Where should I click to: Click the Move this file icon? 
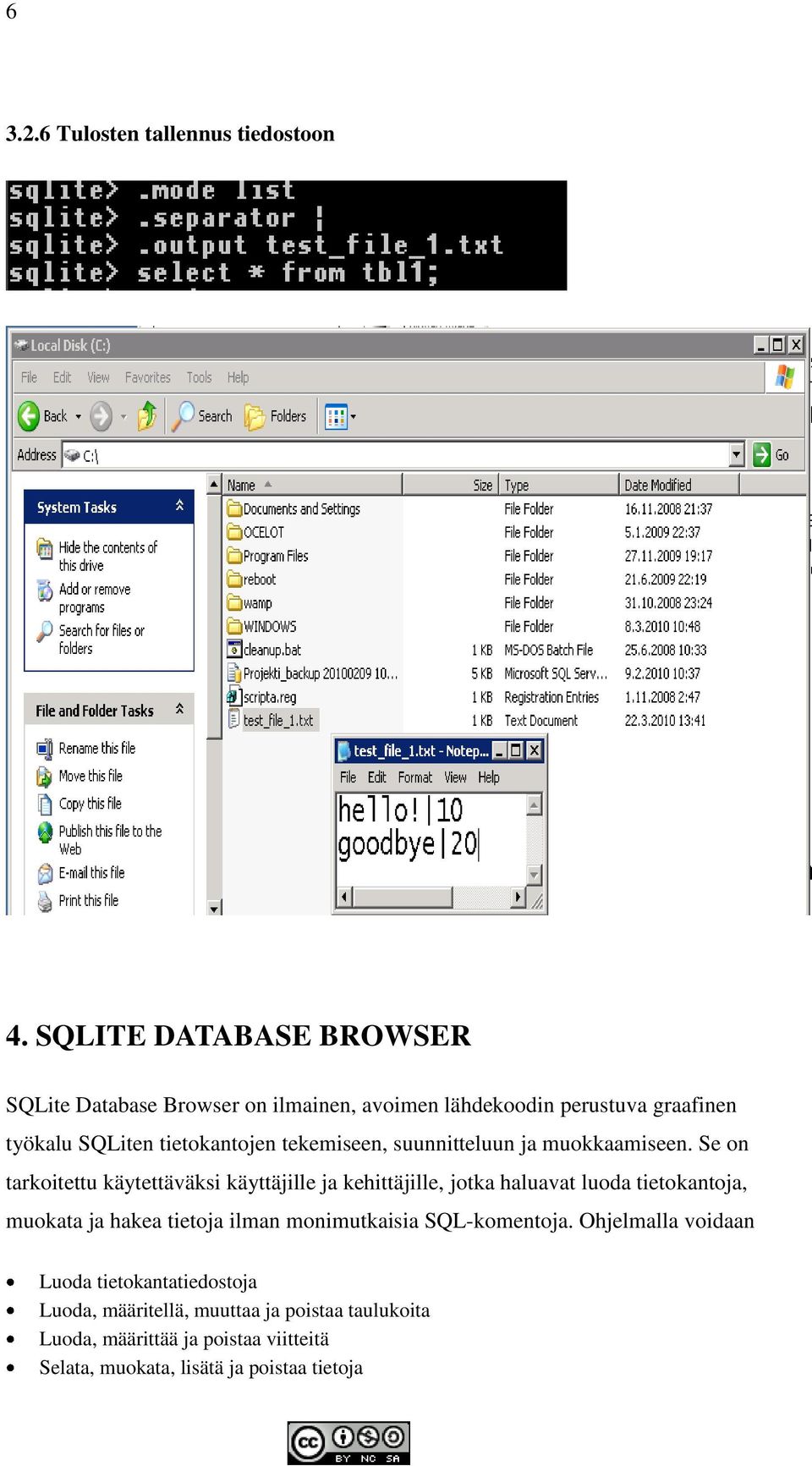pyautogui.click(x=45, y=776)
